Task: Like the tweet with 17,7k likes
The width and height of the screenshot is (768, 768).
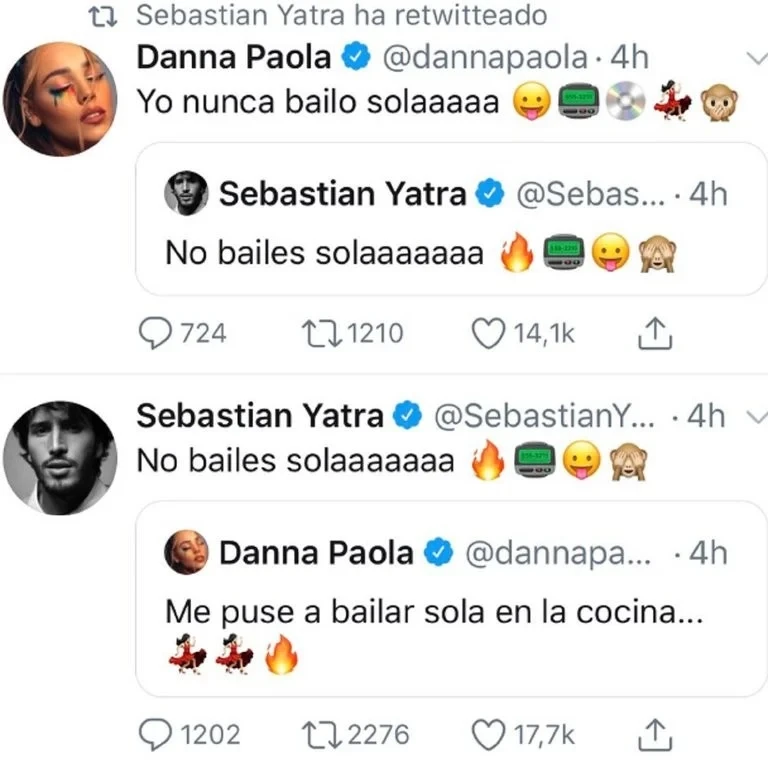Action: pyautogui.click(x=487, y=735)
